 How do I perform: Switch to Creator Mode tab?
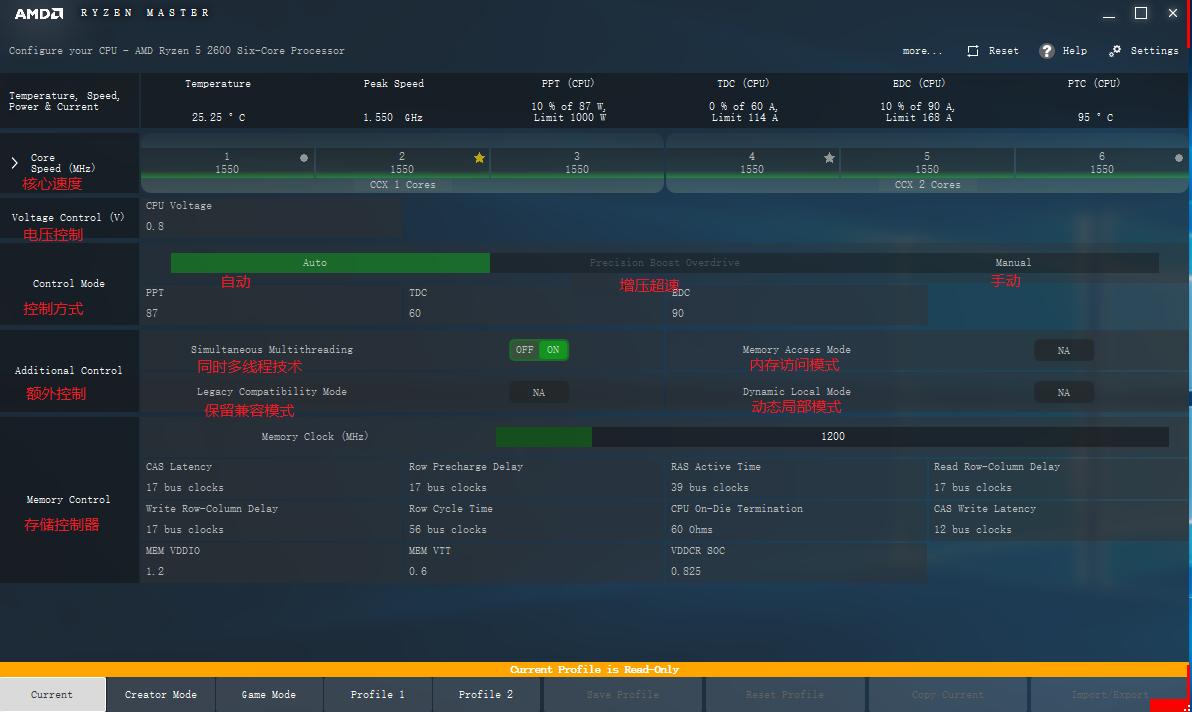pos(161,695)
